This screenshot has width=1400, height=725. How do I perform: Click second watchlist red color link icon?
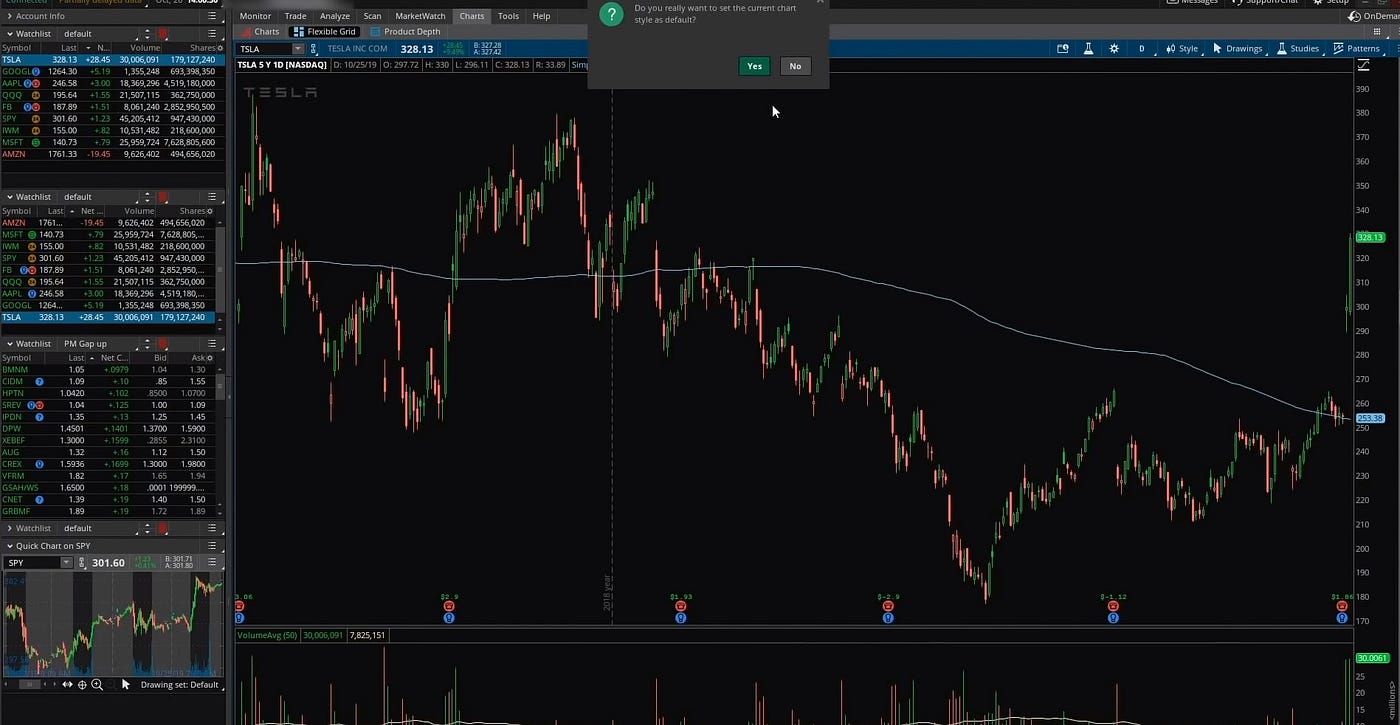point(163,197)
